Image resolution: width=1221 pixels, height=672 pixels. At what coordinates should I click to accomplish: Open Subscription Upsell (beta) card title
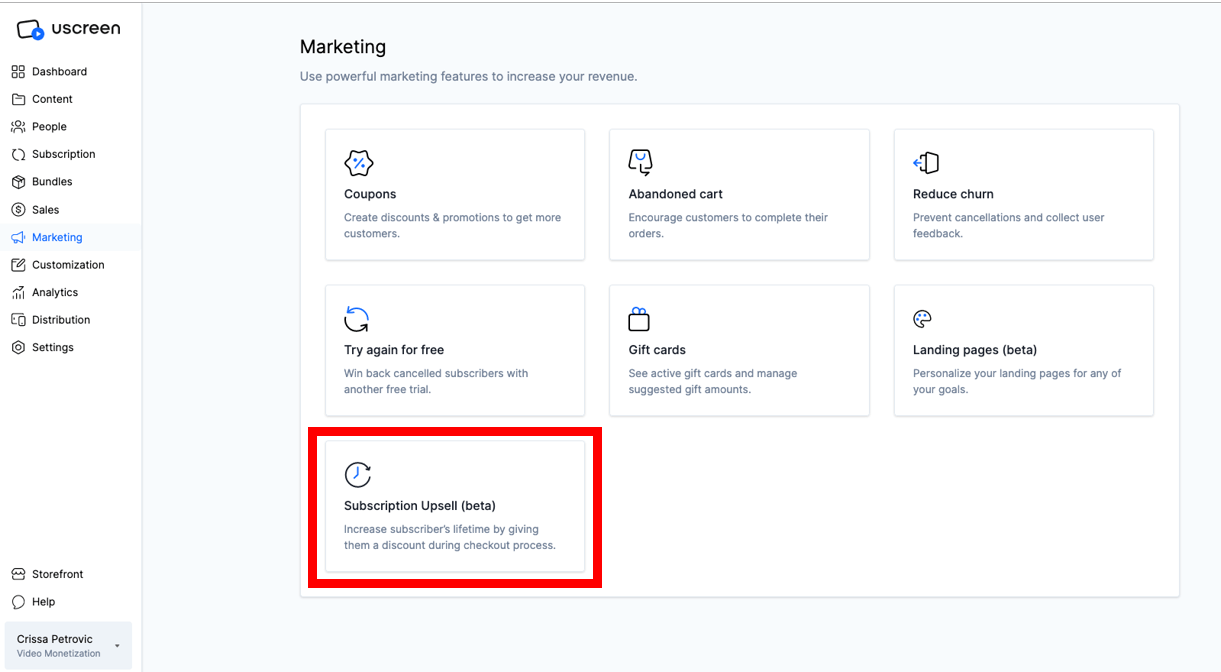420,506
